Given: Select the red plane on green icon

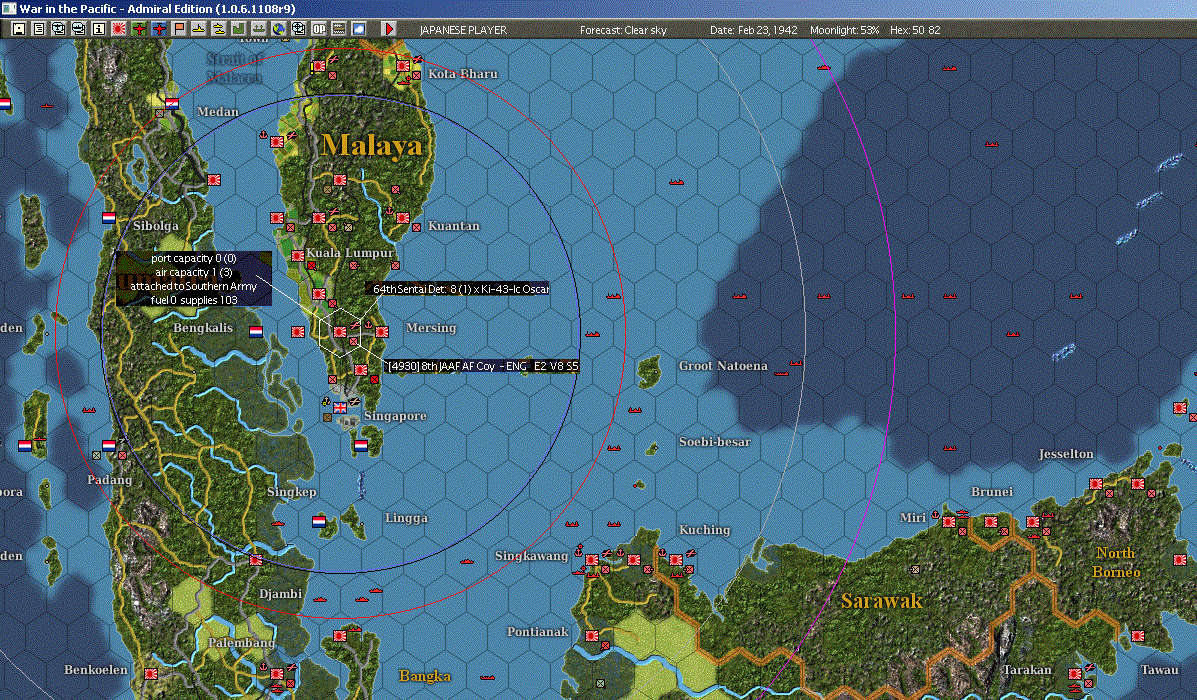Looking at the screenshot, I should (139, 29).
